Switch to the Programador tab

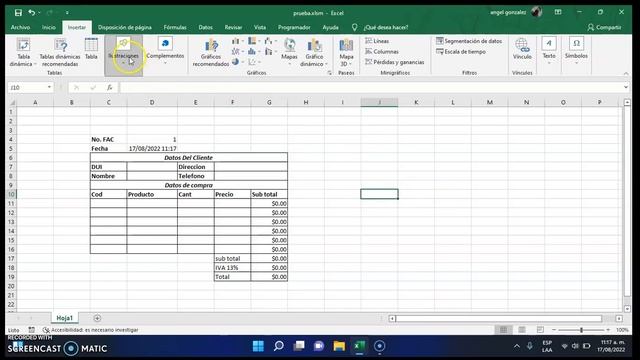(x=294, y=27)
